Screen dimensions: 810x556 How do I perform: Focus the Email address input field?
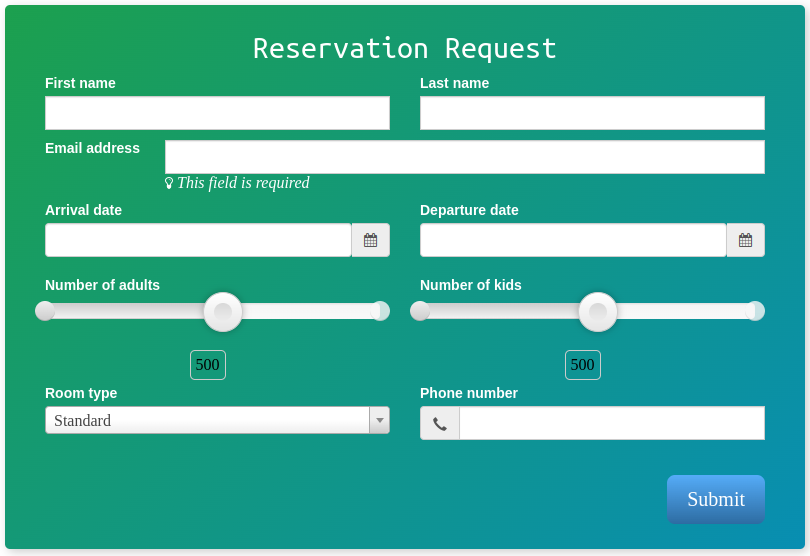(465, 157)
